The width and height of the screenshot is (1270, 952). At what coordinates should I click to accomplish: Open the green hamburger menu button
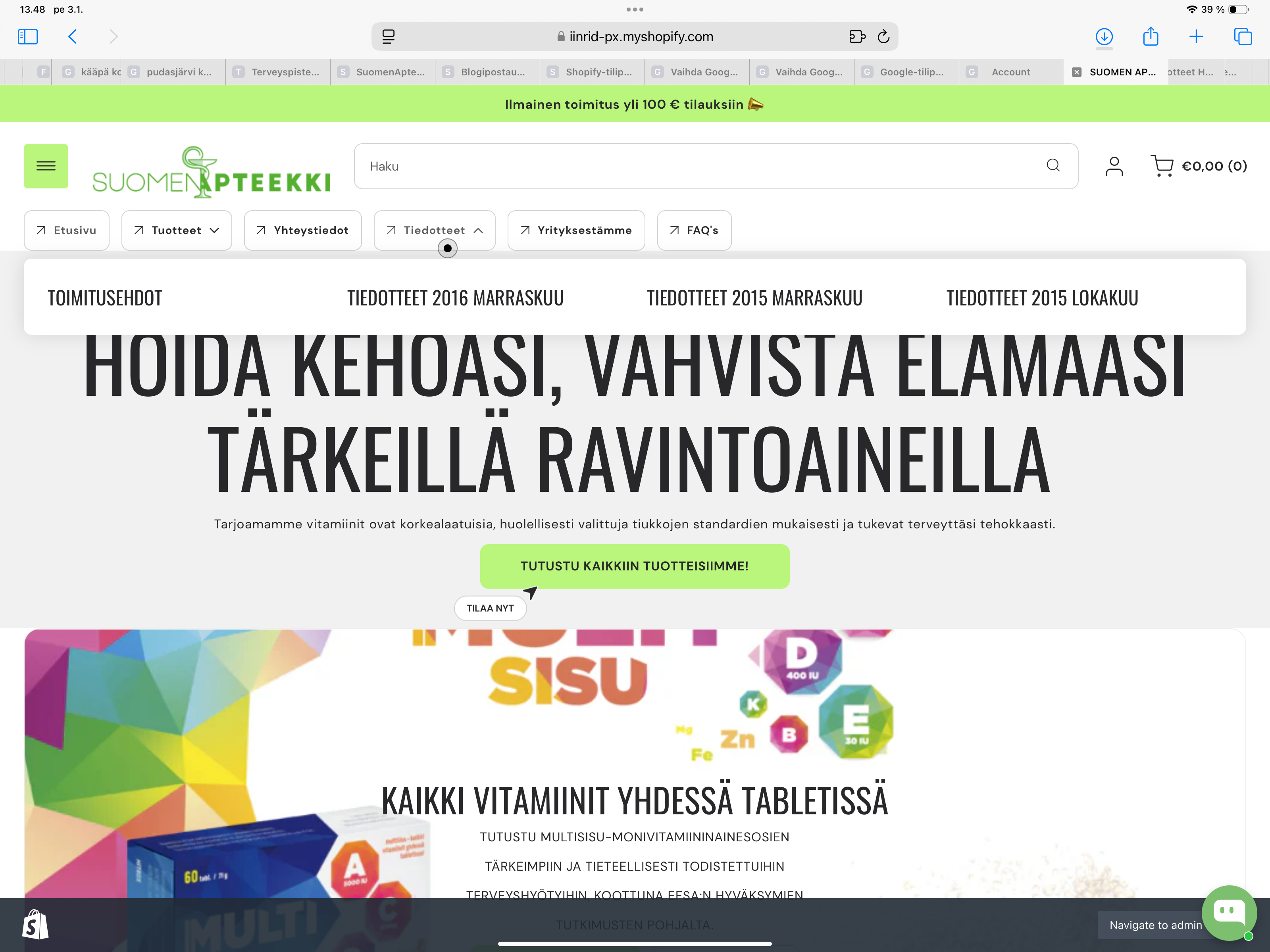click(x=46, y=166)
